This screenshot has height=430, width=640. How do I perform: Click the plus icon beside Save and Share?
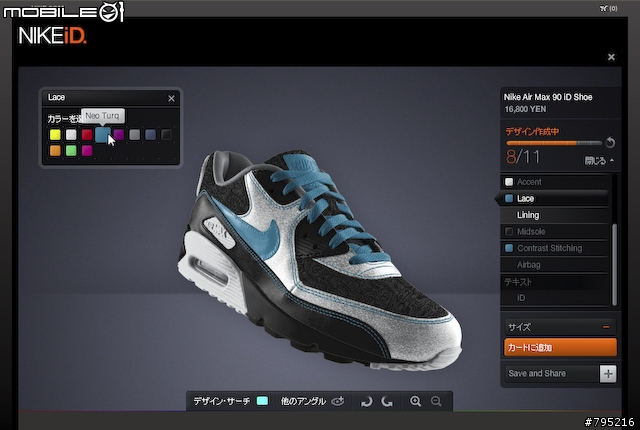[x=608, y=374]
